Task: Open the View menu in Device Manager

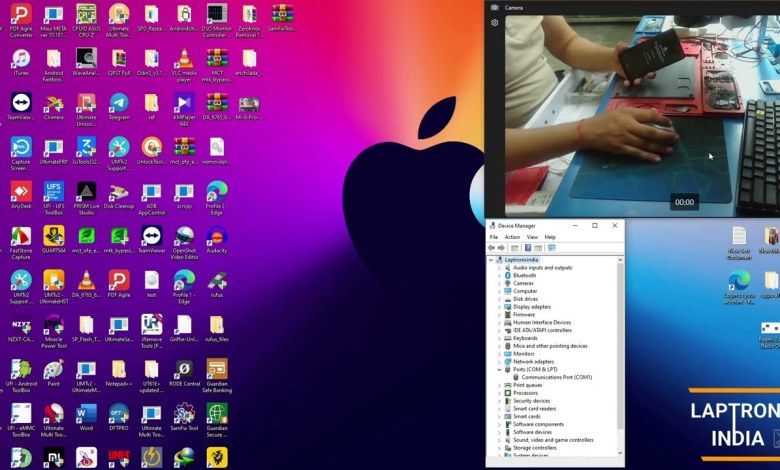Action: [532, 237]
